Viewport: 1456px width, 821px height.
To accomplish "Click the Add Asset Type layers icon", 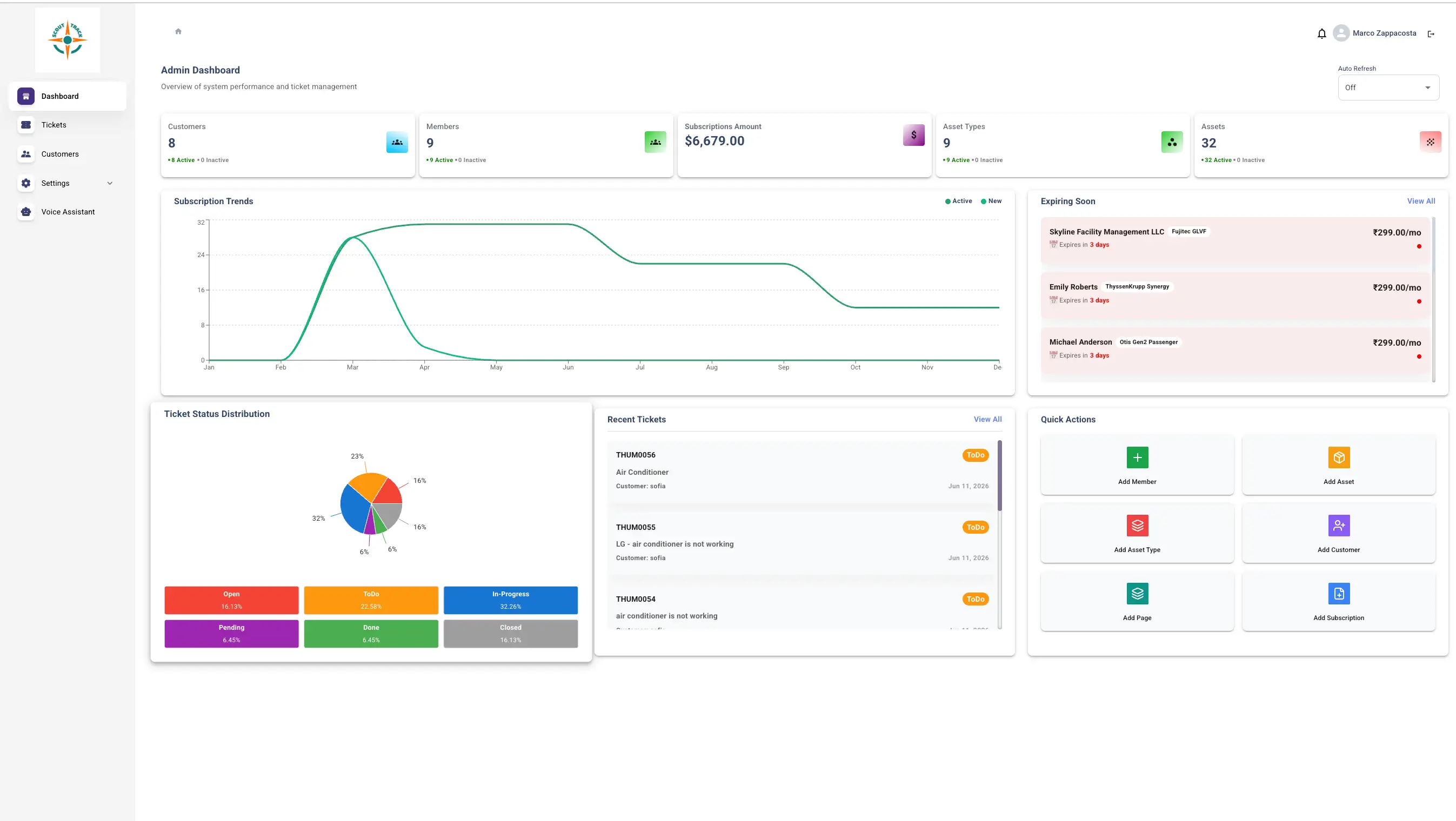I will tap(1137, 526).
